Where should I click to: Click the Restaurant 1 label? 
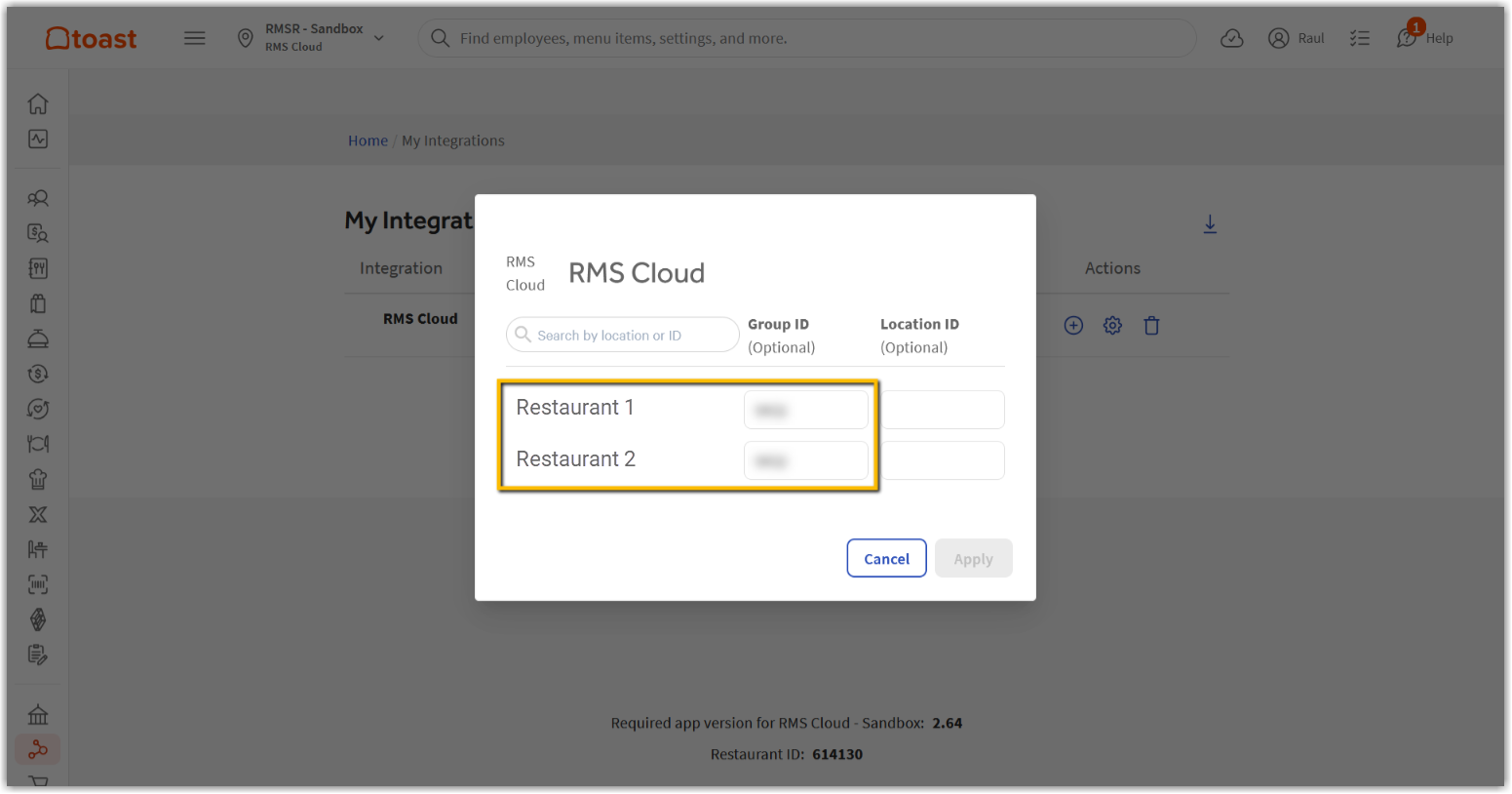[575, 408]
